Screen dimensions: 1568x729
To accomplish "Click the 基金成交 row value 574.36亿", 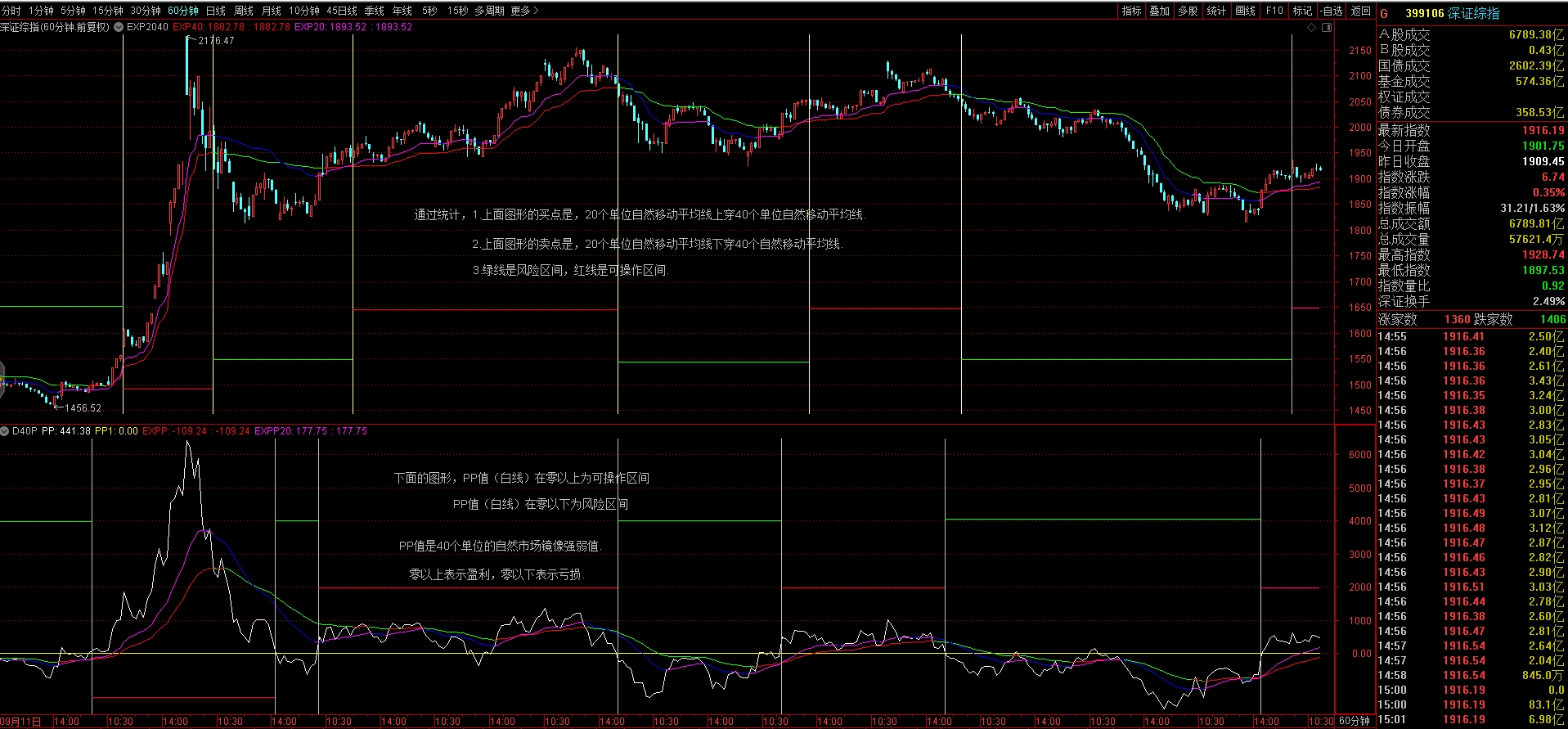I will click(x=1539, y=81).
